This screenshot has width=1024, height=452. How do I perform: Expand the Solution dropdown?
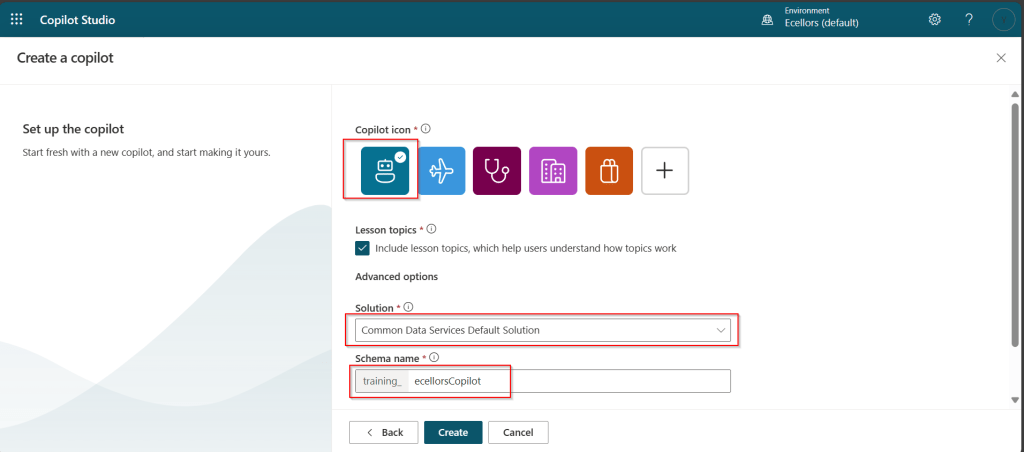pos(543,330)
